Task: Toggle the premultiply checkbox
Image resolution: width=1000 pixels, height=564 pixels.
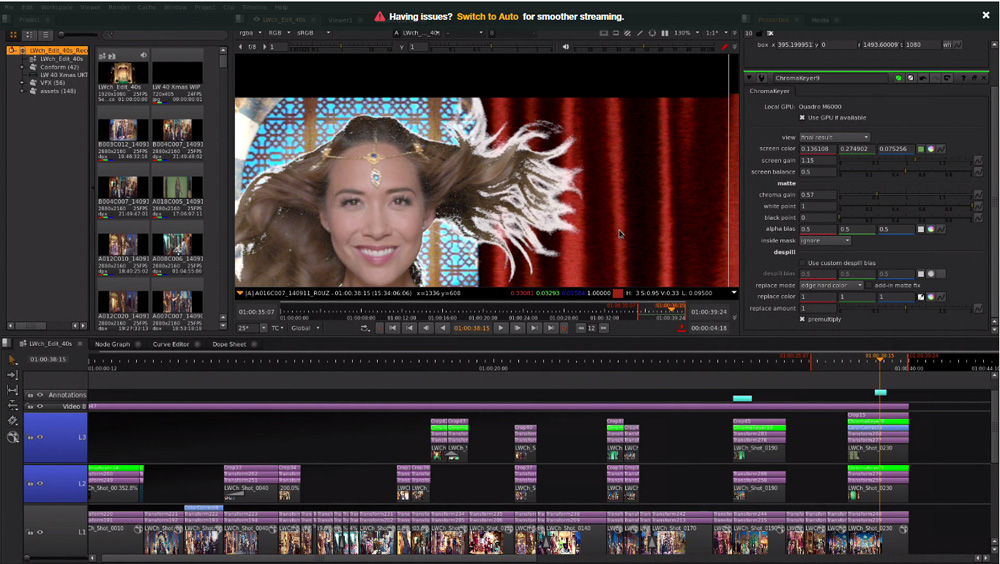Action: pos(802,319)
